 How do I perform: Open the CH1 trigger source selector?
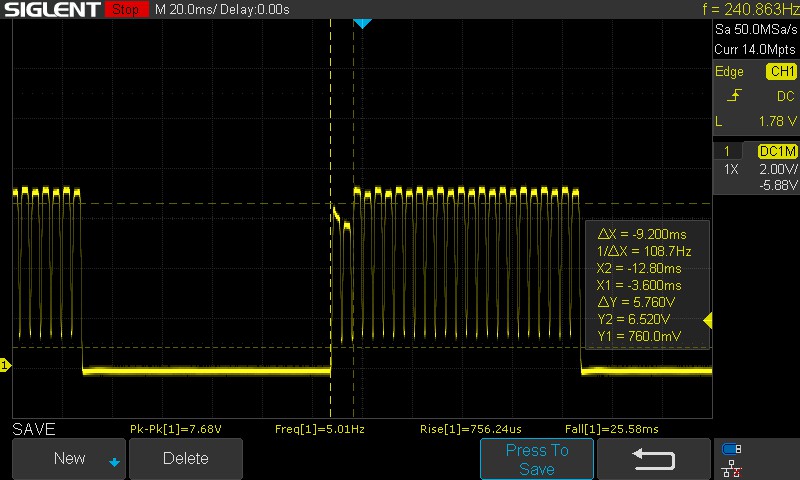pos(781,72)
